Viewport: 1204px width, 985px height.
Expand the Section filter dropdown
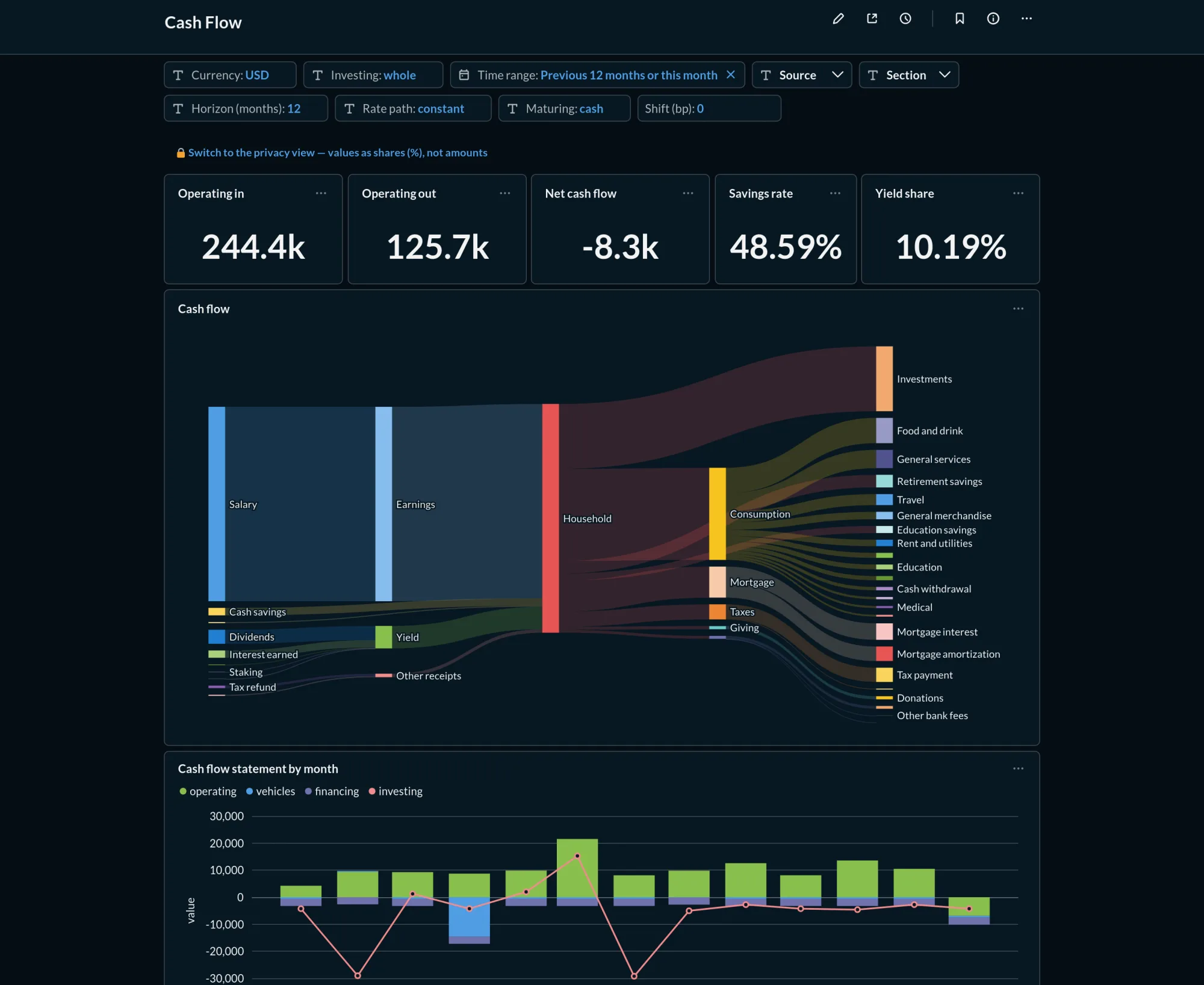click(x=909, y=75)
